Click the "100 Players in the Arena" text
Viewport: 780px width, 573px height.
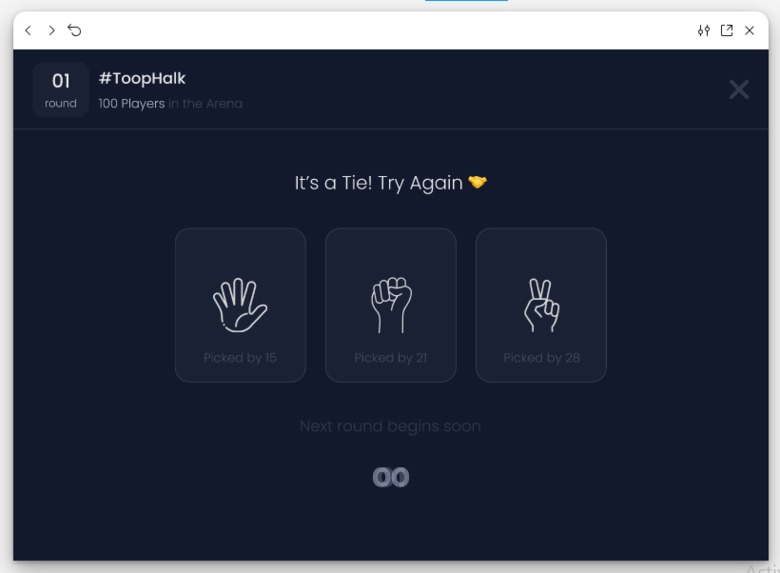(171, 103)
